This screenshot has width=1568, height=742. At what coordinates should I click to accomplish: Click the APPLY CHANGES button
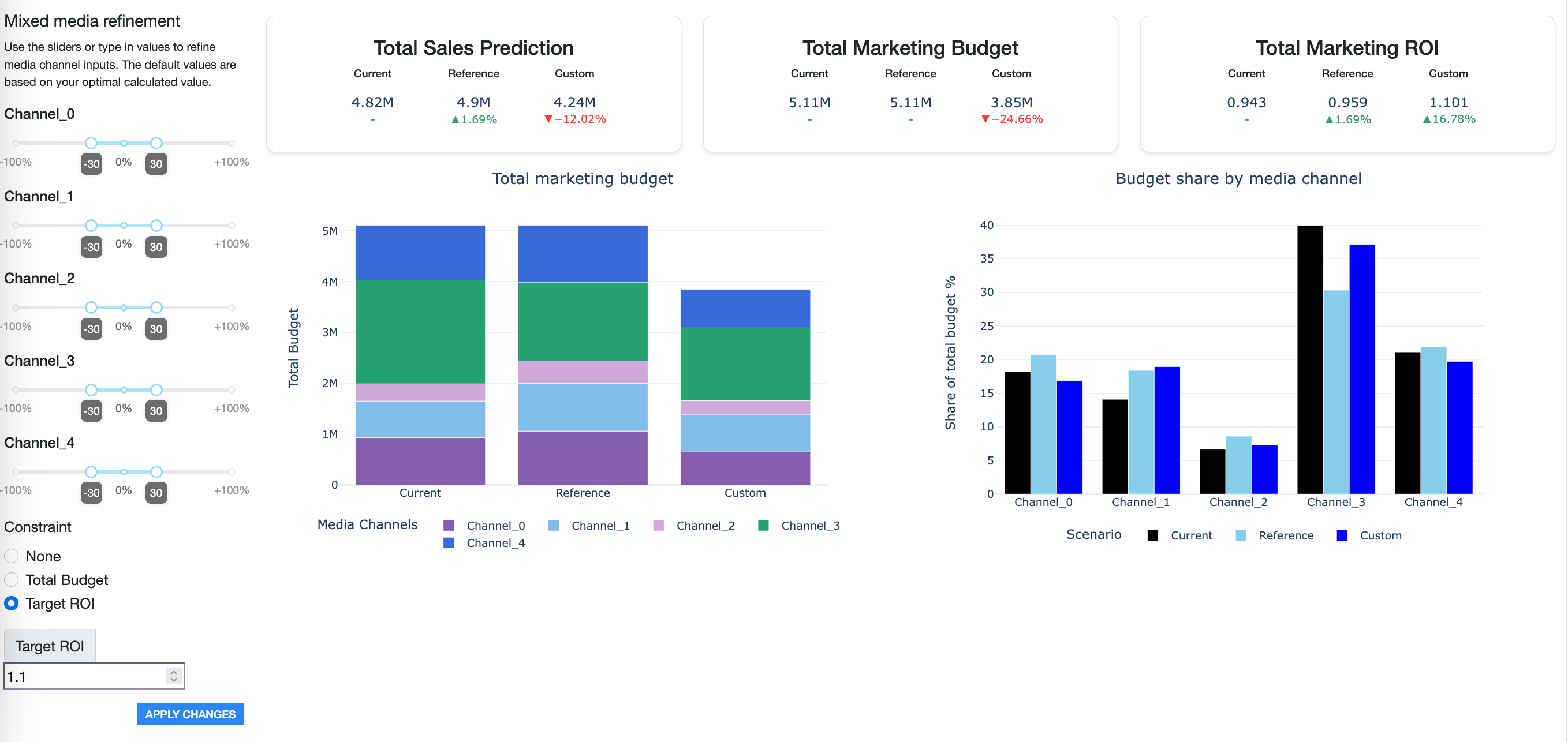click(x=191, y=714)
